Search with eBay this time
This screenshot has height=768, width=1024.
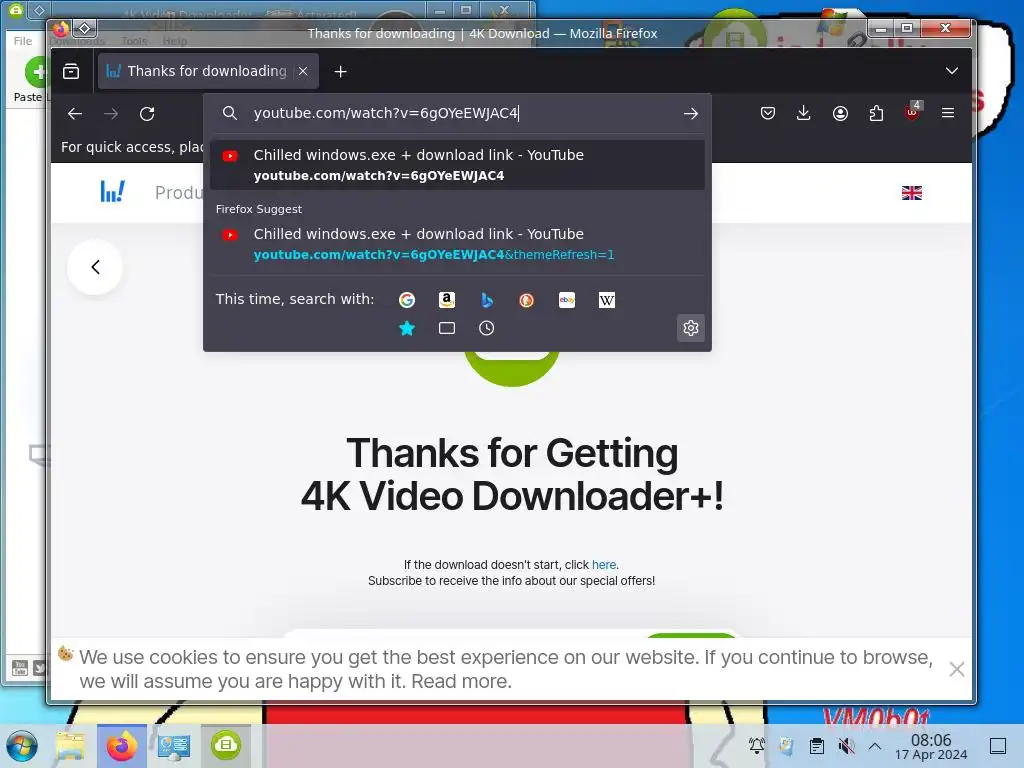point(567,300)
